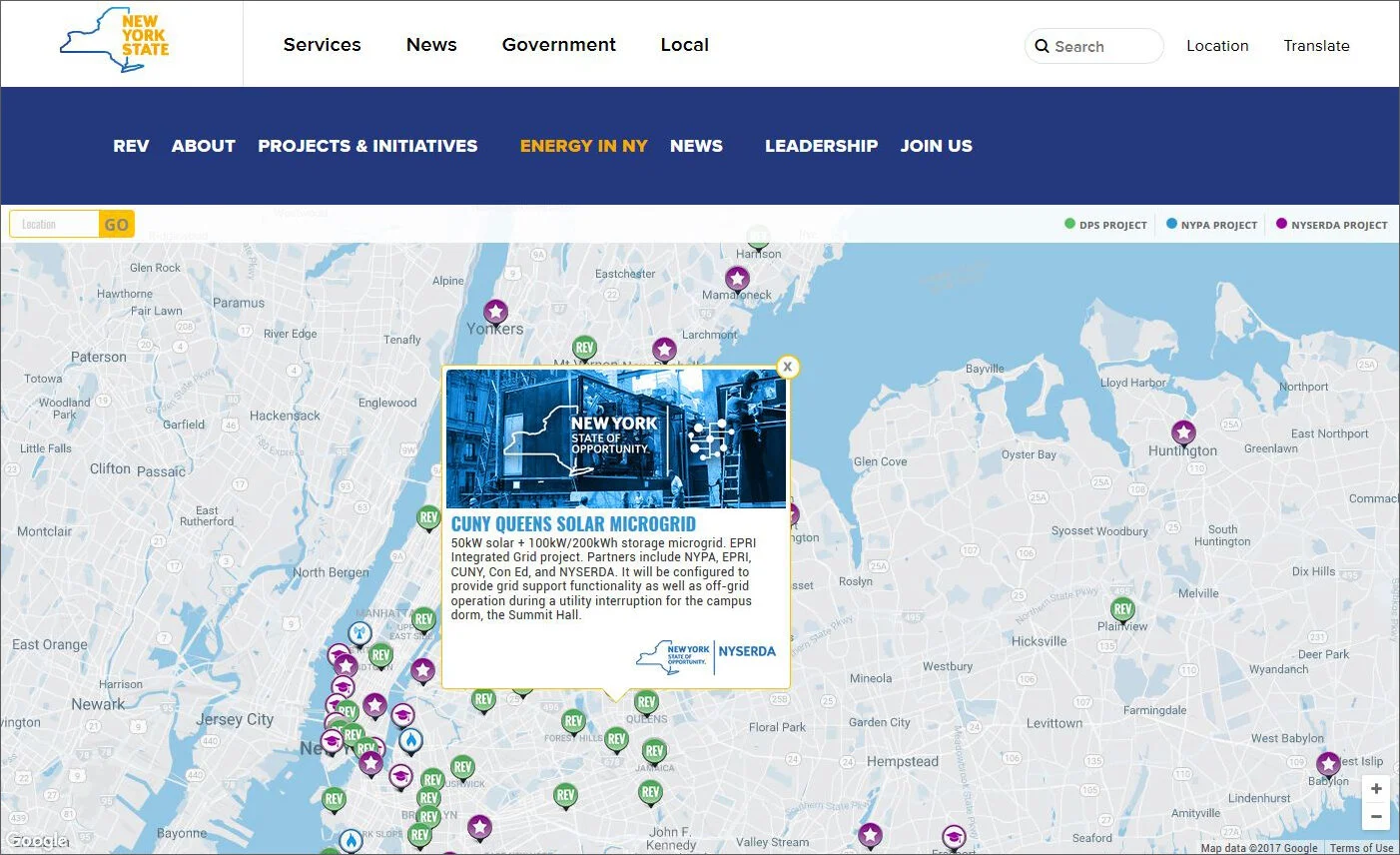Click the purple star marker near Babylon
The width and height of the screenshot is (1400, 855).
1327,765
